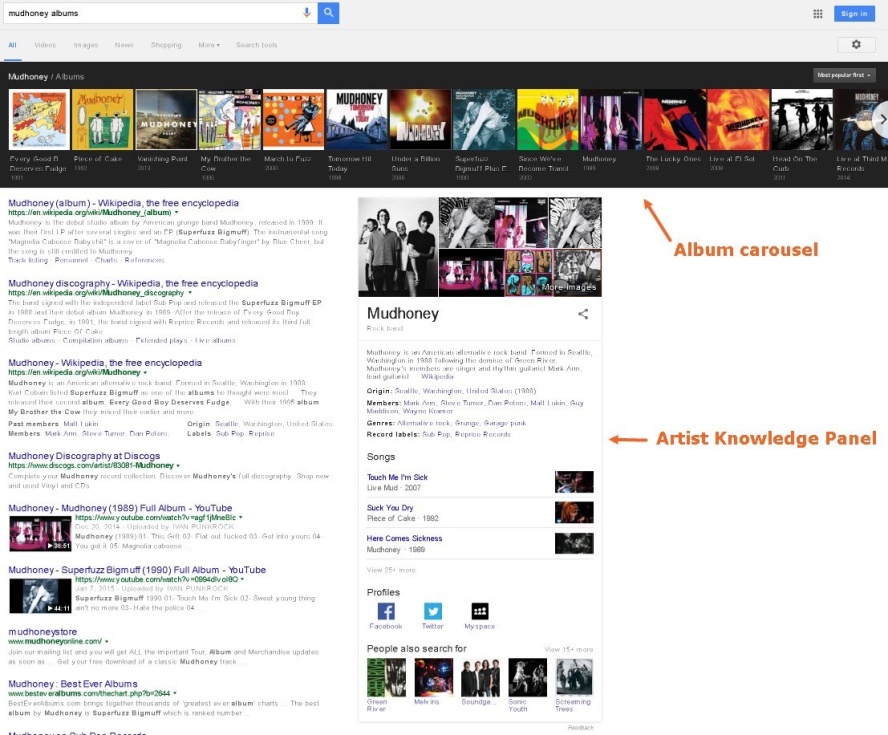This screenshot has height=735, width=888.
Task: Switch to the Videos tab
Action: point(45,45)
